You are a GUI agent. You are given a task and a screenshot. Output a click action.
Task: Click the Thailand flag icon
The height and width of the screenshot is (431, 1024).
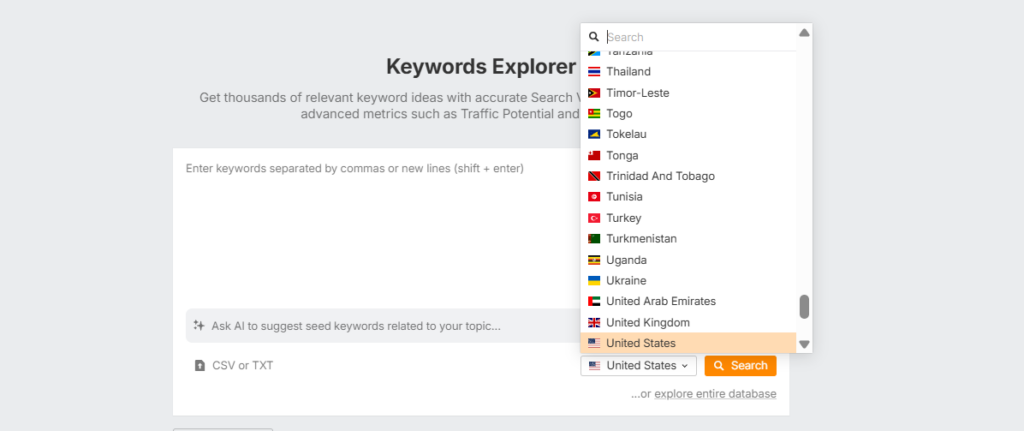click(x=594, y=72)
